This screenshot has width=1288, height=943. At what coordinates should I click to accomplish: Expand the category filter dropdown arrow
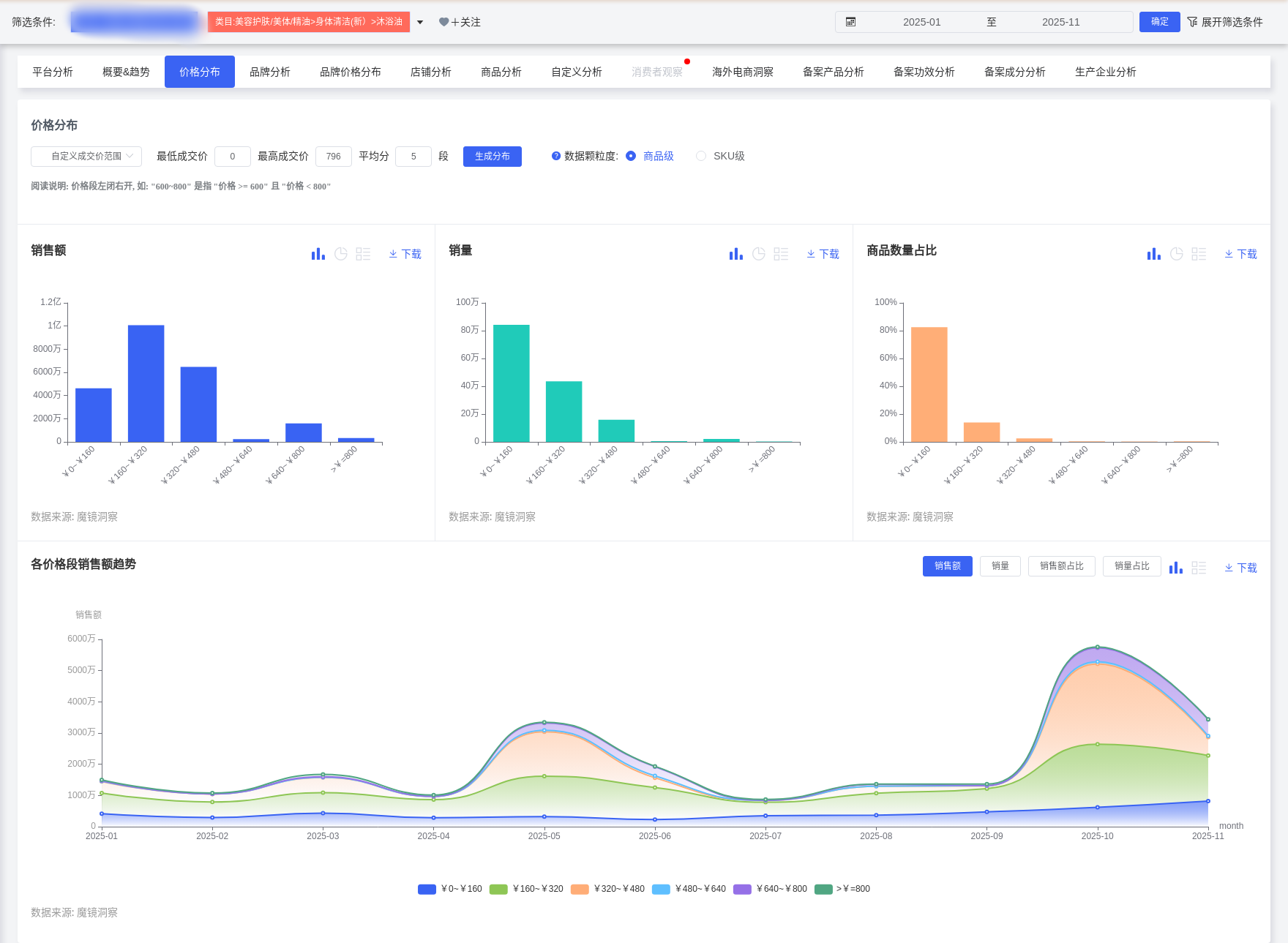pyautogui.click(x=420, y=22)
